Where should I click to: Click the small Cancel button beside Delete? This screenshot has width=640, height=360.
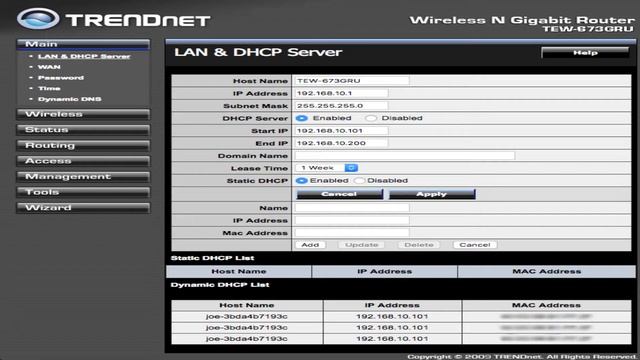(475, 245)
